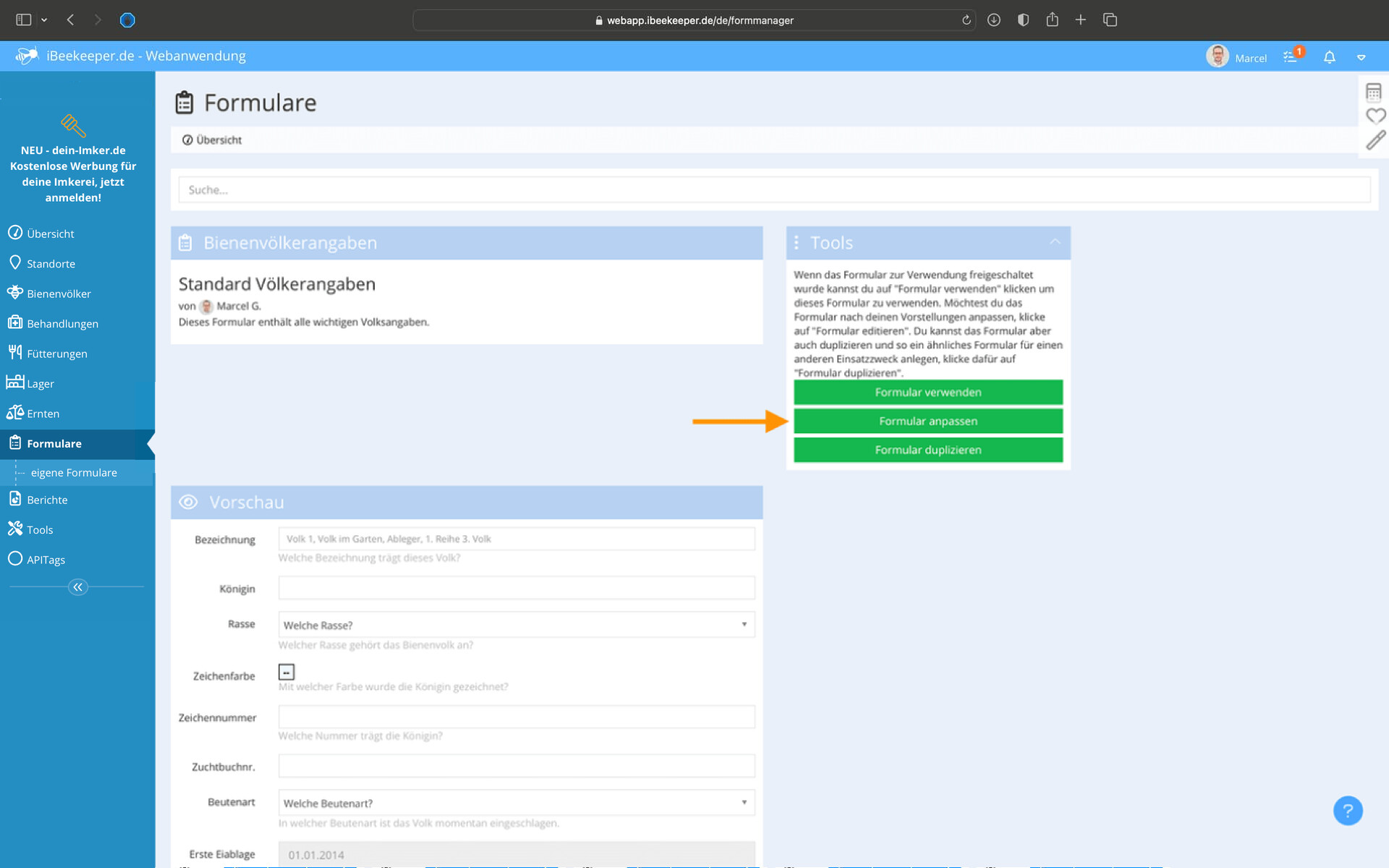The width and height of the screenshot is (1389, 868).
Task: Click the gavel icon above dein-Imker.de ad
Action: 73,125
